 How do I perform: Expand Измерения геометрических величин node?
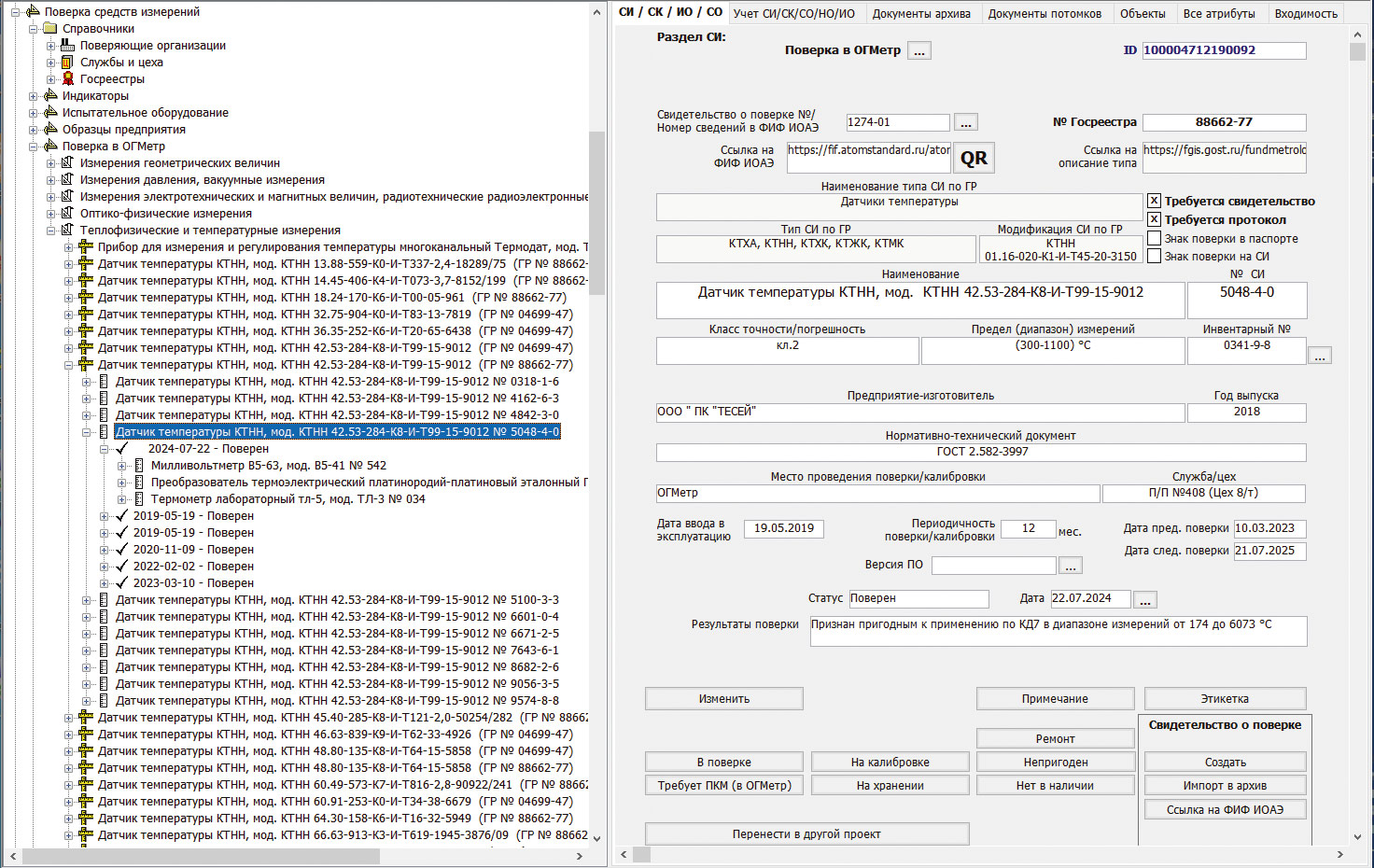point(51,163)
